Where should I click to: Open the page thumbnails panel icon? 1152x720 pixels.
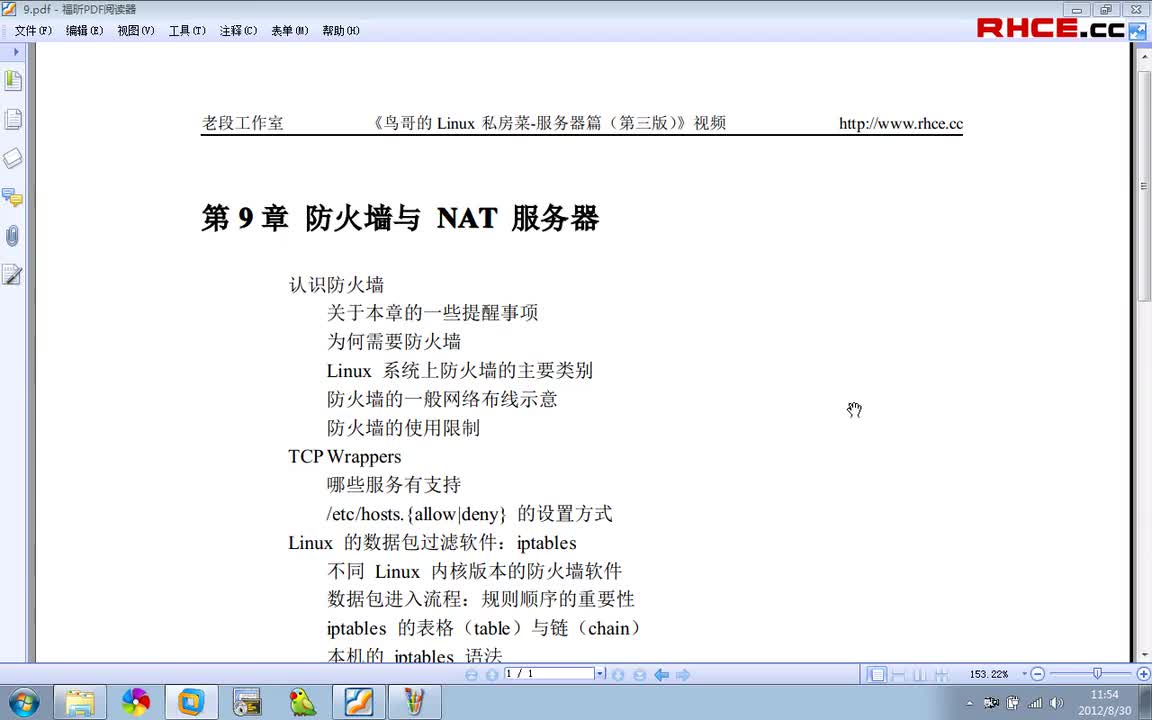pyautogui.click(x=12, y=119)
